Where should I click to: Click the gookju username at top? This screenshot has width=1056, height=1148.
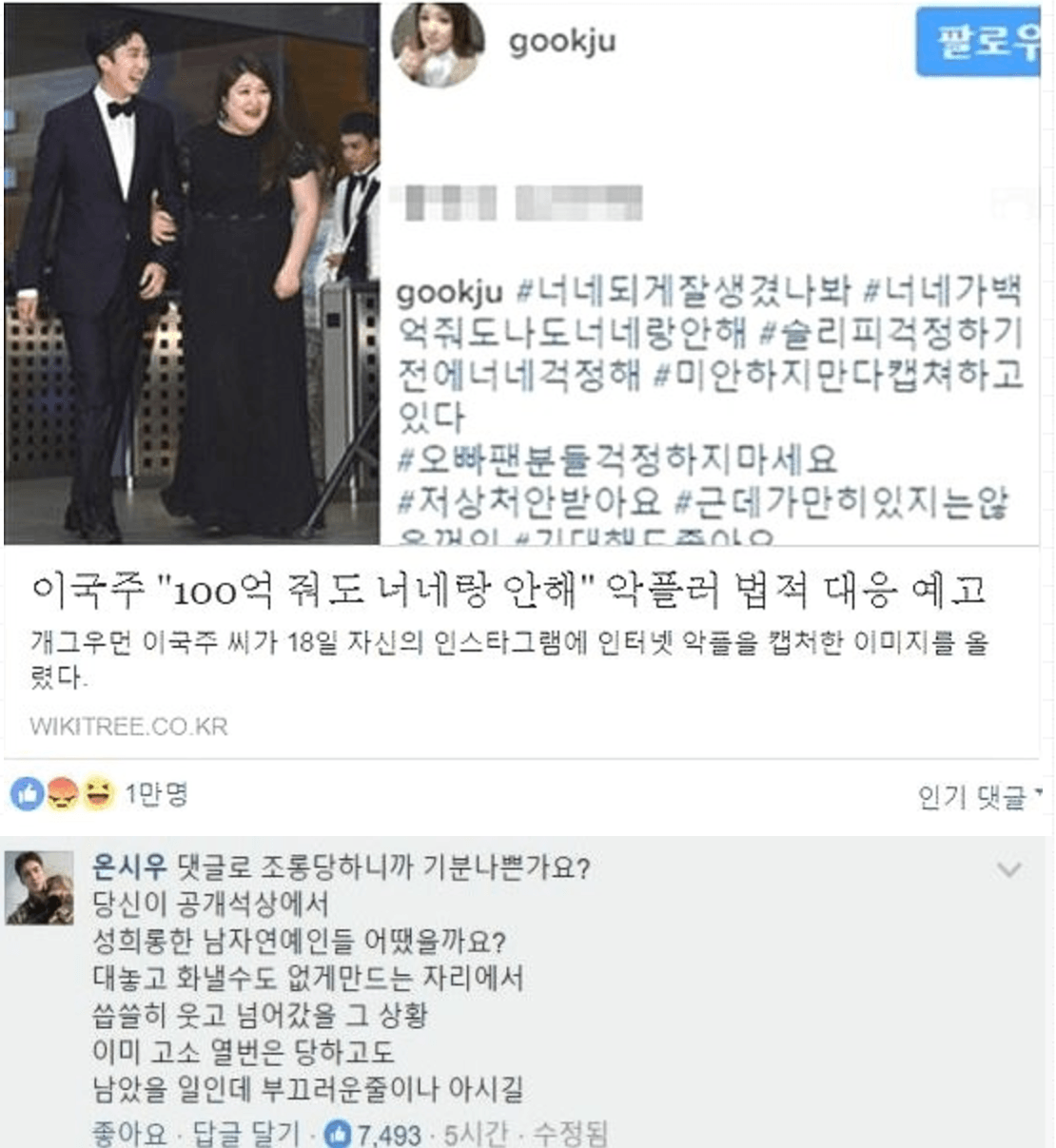tap(562, 42)
